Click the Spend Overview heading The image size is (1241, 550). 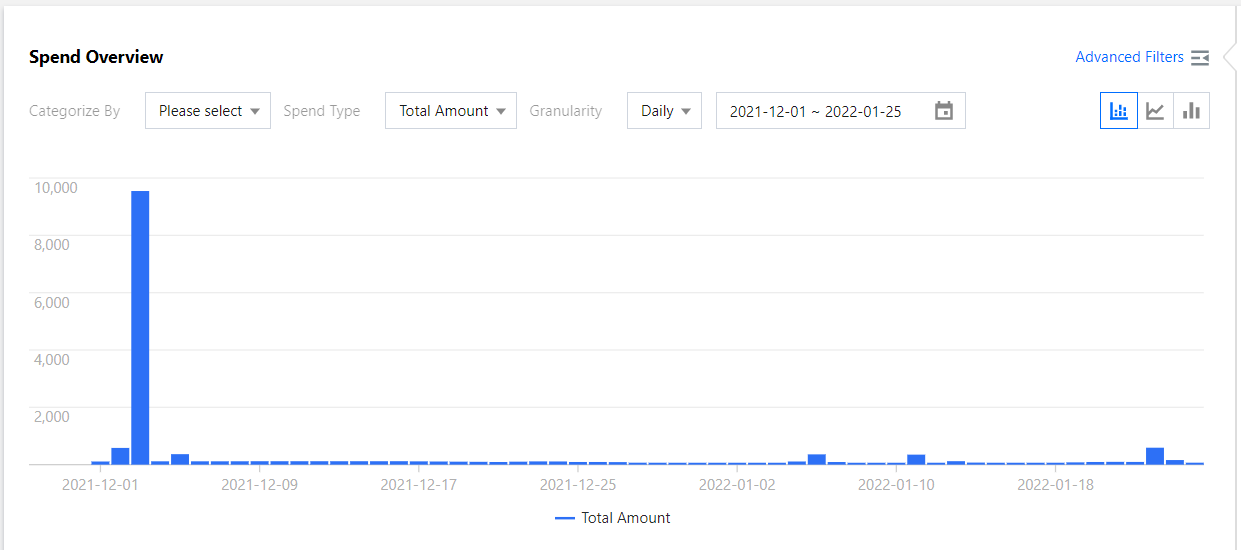tap(96, 57)
